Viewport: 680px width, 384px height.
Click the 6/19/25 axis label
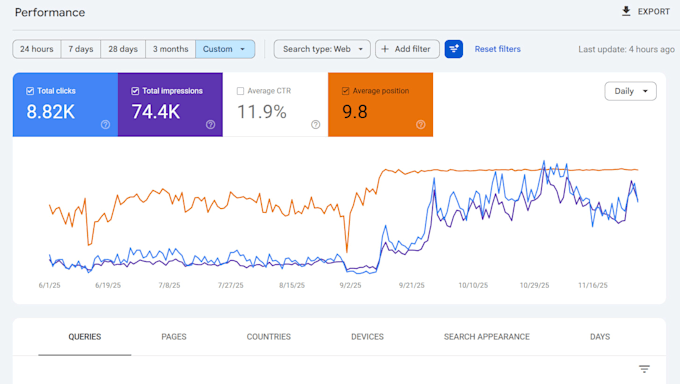pos(108,285)
